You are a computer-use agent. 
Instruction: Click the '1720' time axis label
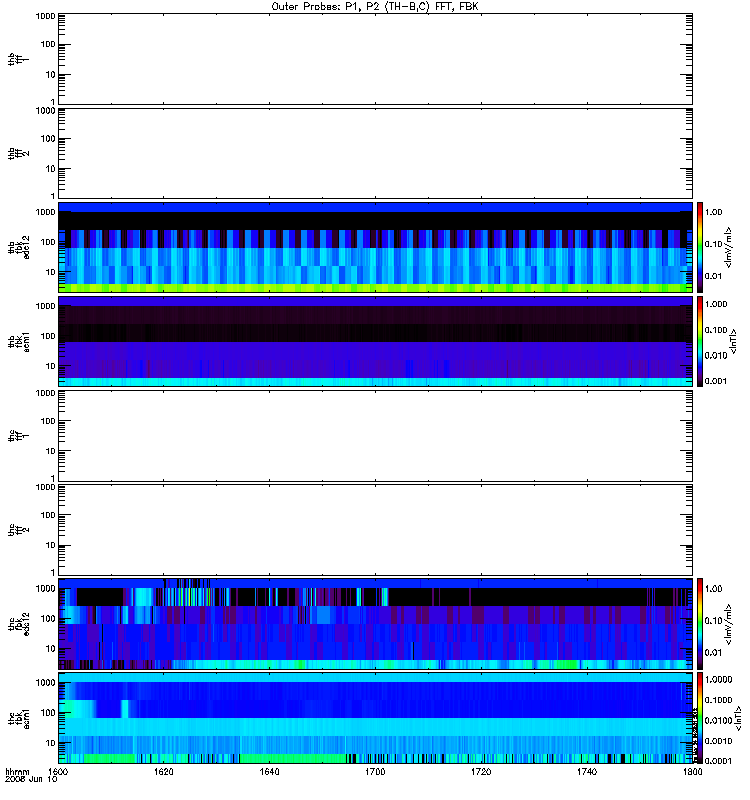tap(481, 772)
